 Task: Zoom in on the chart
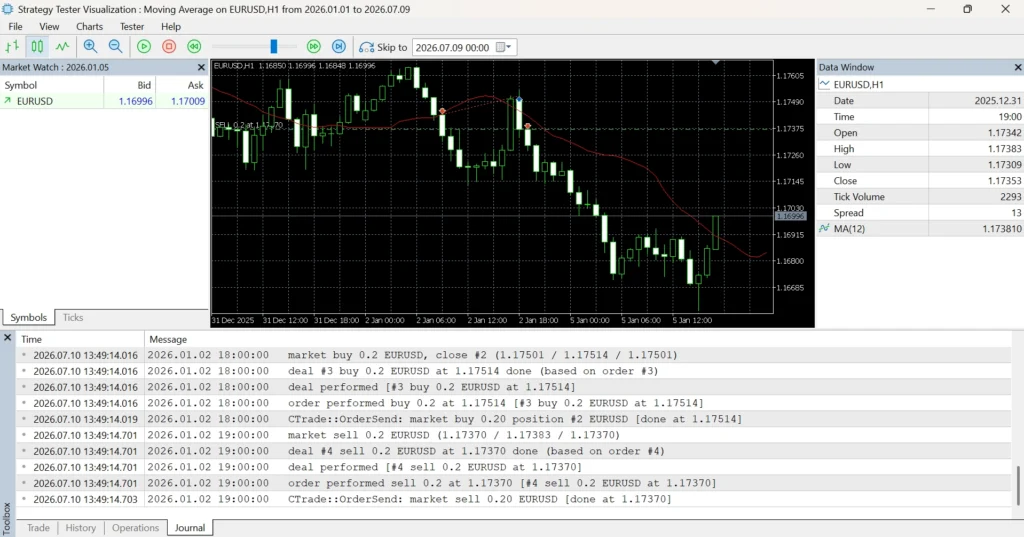coord(90,47)
